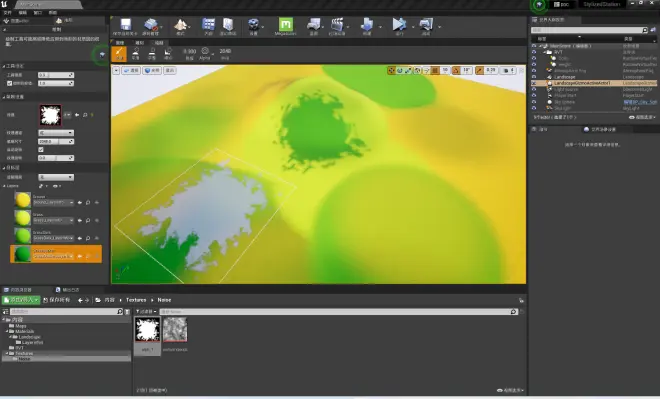
Task: Select the translate gizmo viewport icon
Action: 391,70
